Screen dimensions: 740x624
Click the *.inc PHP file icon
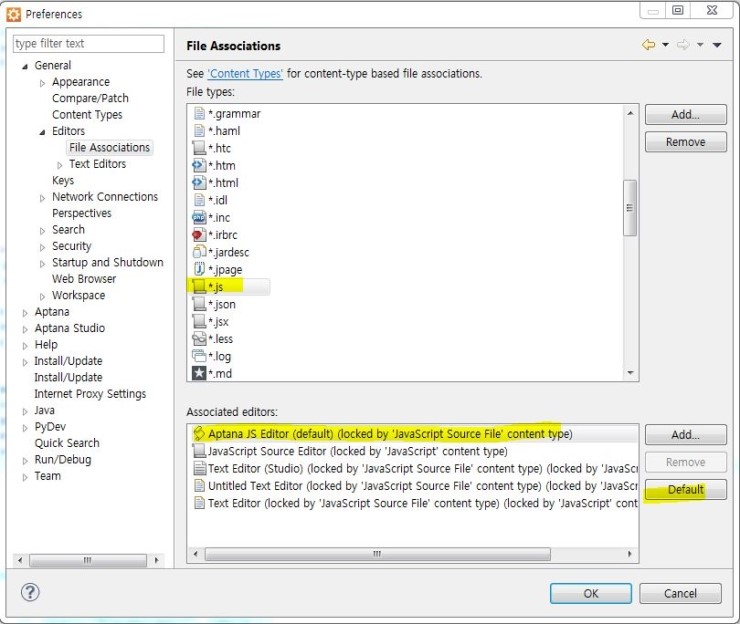point(199,217)
